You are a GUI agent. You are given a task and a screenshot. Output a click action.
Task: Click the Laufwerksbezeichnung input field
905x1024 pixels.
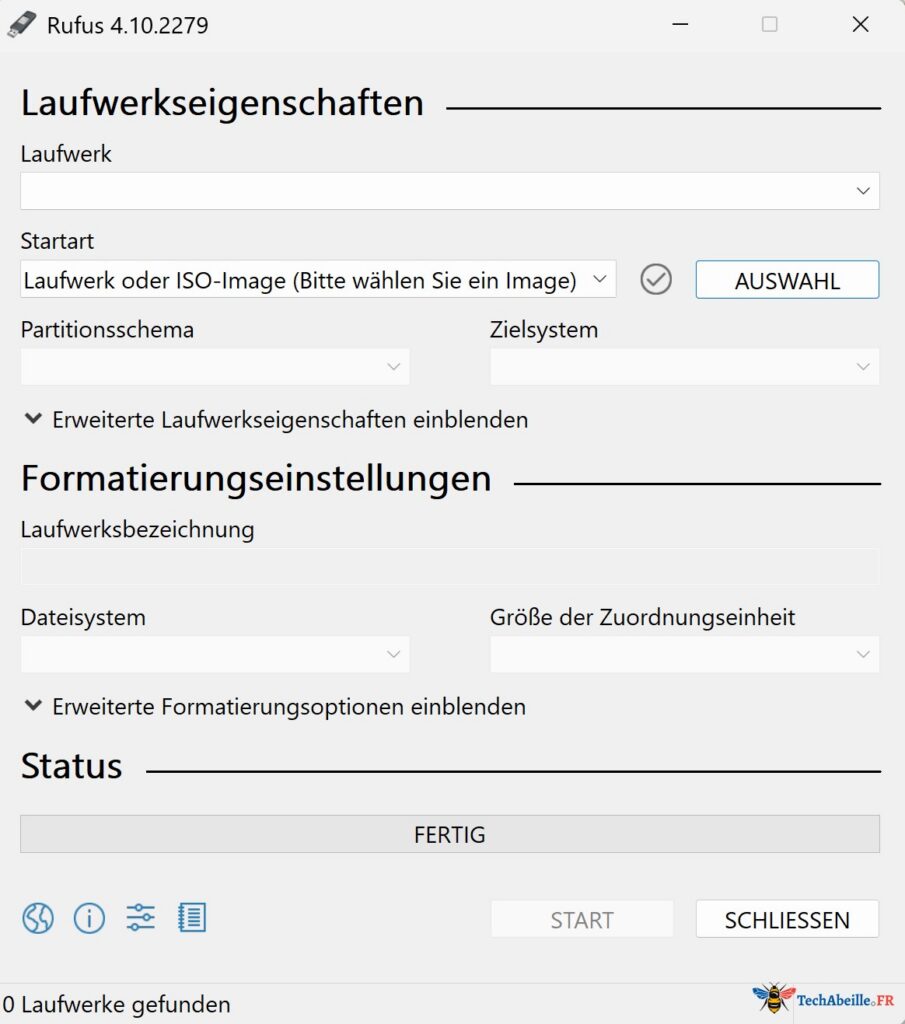click(450, 566)
